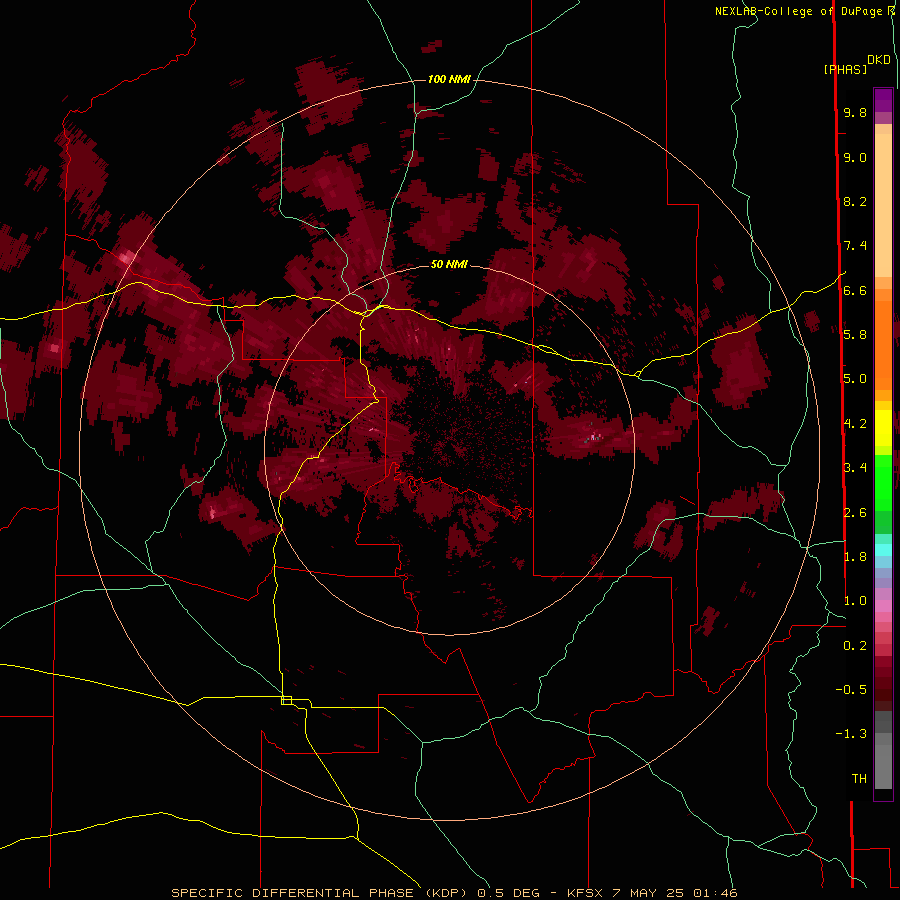Click the 5.0 color scale label

[x=855, y=379]
